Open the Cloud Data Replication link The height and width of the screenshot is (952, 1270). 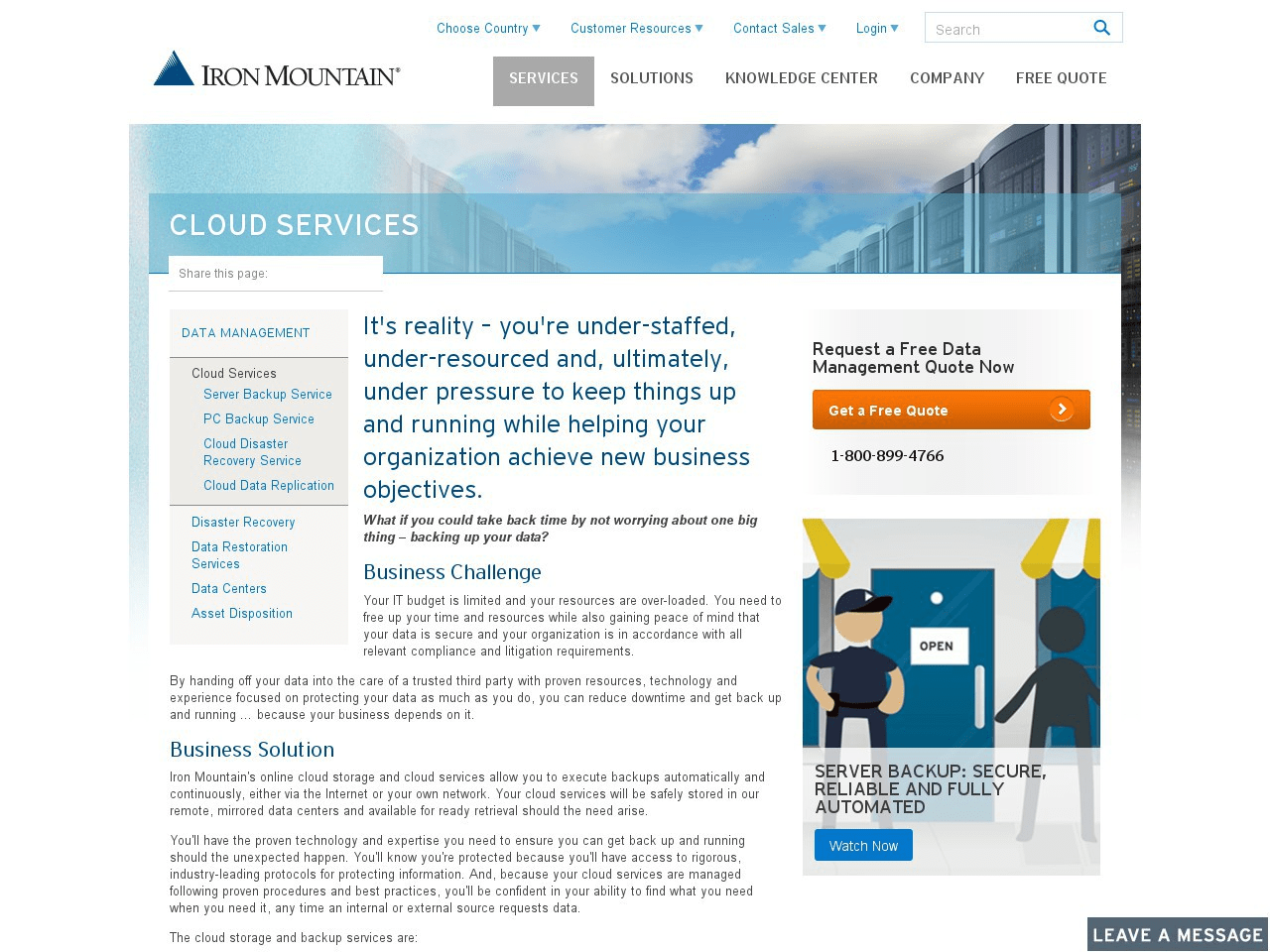coord(269,485)
